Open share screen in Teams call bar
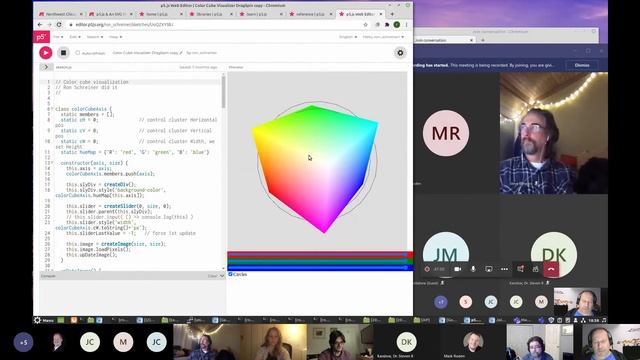Screen dimensions: 640x360 pyautogui.click(x=489, y=269)
